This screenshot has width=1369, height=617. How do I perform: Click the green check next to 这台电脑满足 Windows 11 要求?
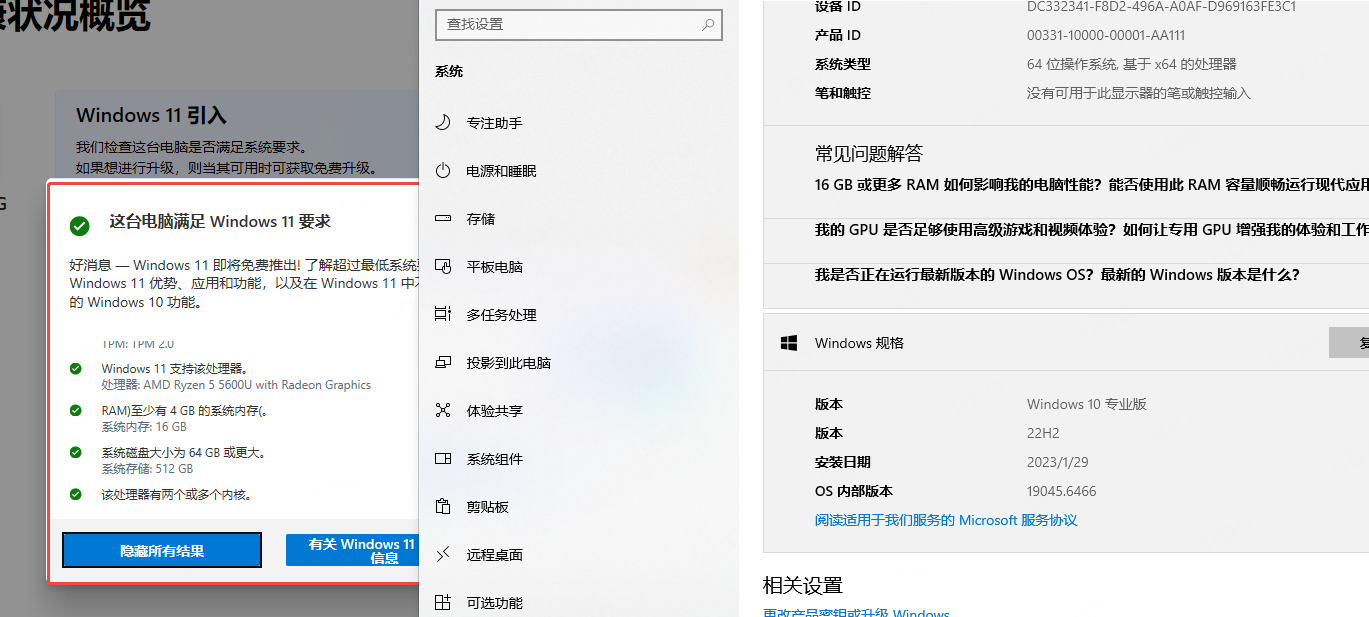click(80, 226)
